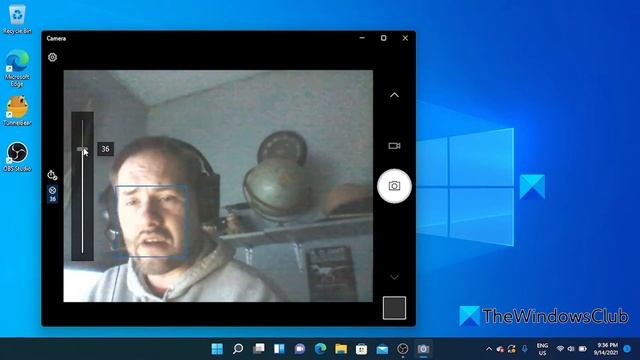Click the brightness slider handle
640x360 pixels.
(x=82, y=149)
